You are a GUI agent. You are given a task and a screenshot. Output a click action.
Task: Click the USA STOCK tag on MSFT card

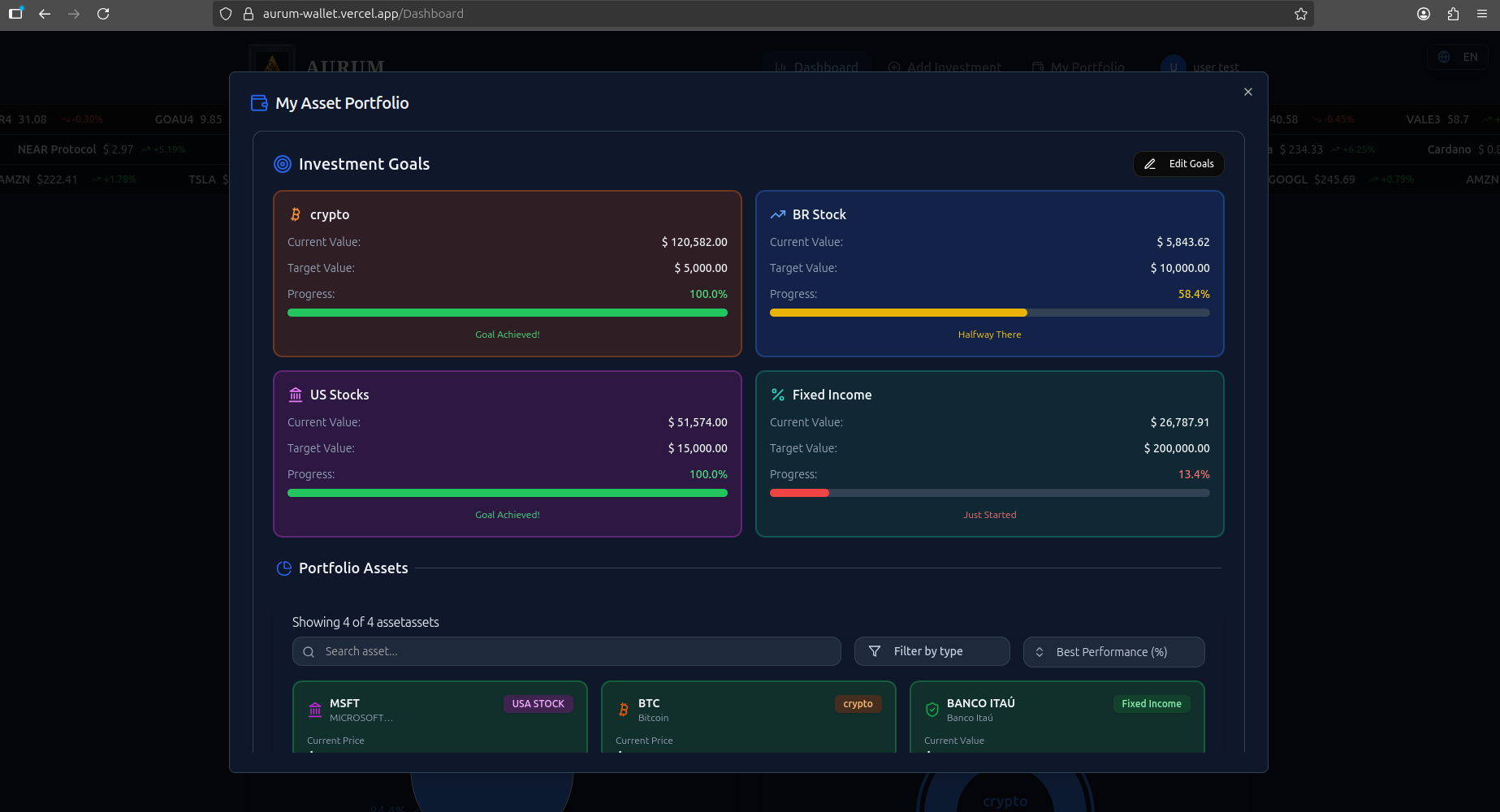pyautogui.click(x=538, y=704)
